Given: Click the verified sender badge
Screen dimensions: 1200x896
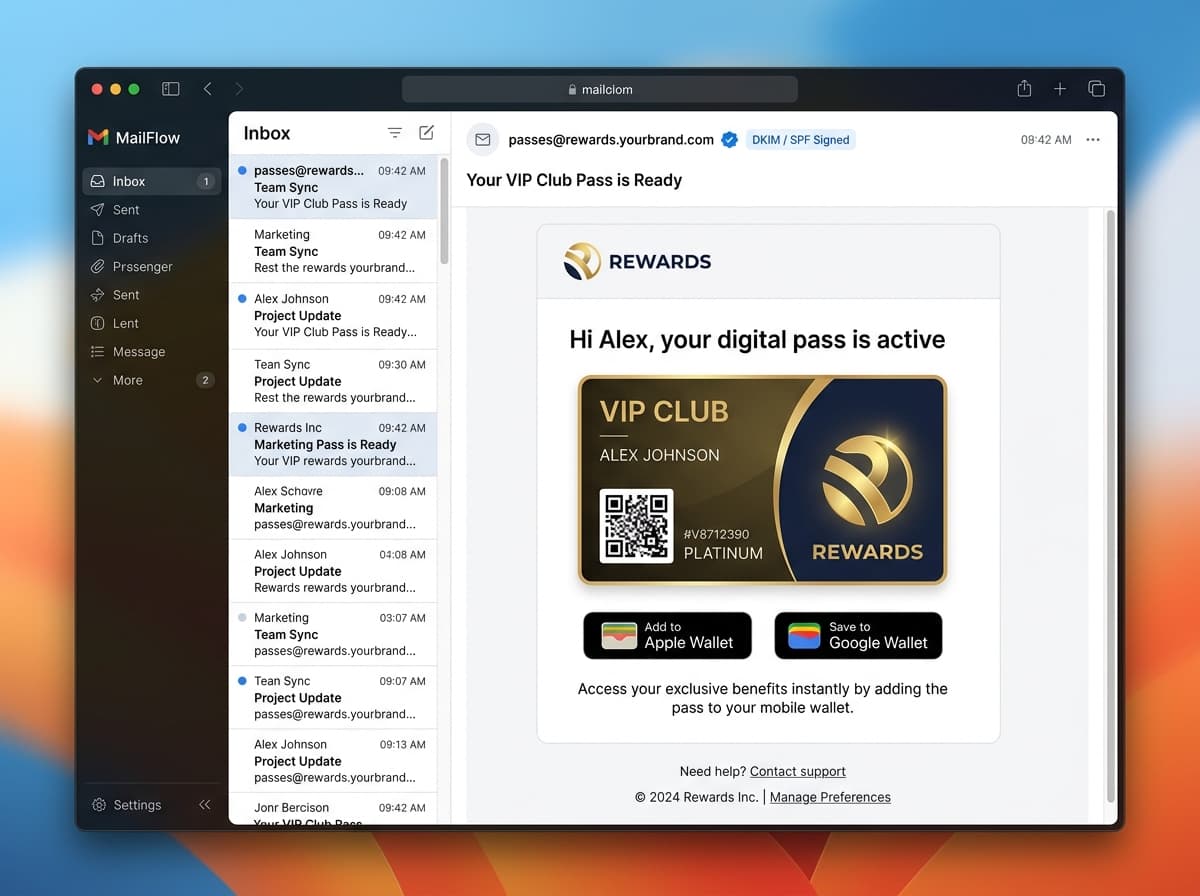Looking at the screenshot, I should (730, 140).
